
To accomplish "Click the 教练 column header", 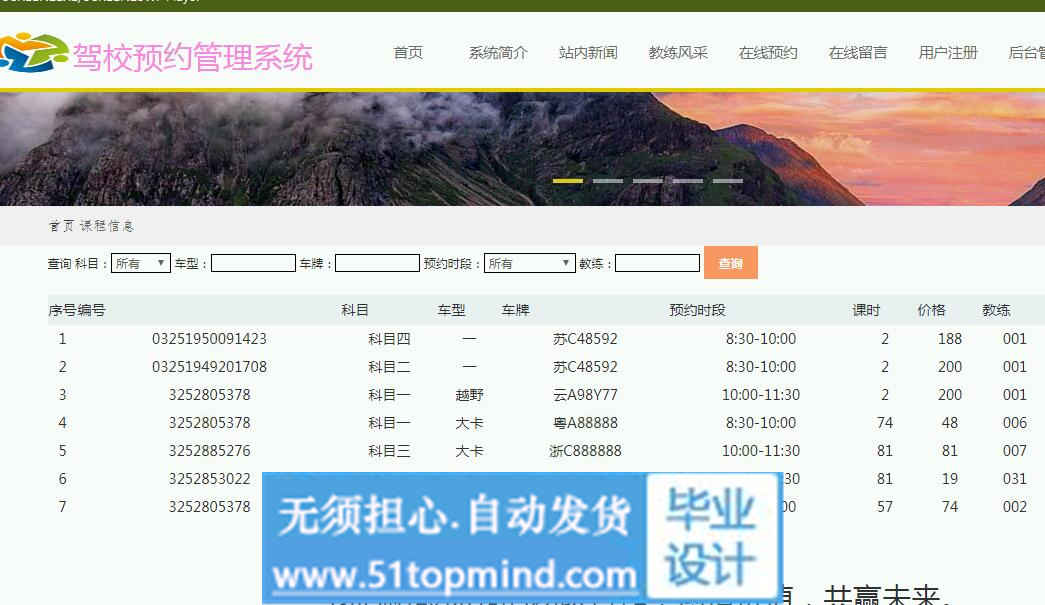I will 996,310.
